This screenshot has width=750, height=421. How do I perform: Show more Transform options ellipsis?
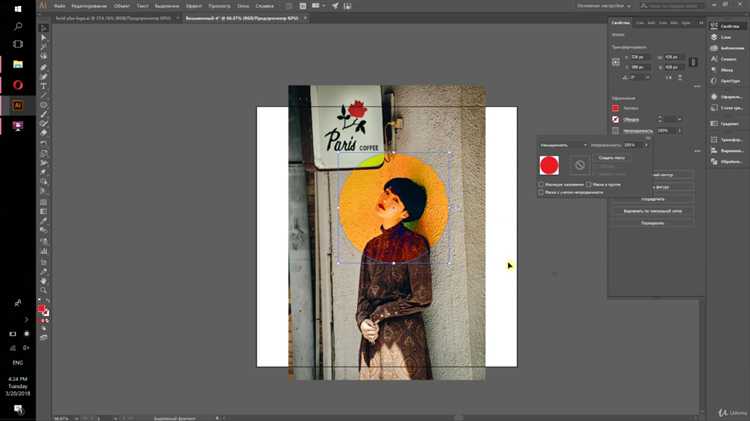click(x=697, y=87)
